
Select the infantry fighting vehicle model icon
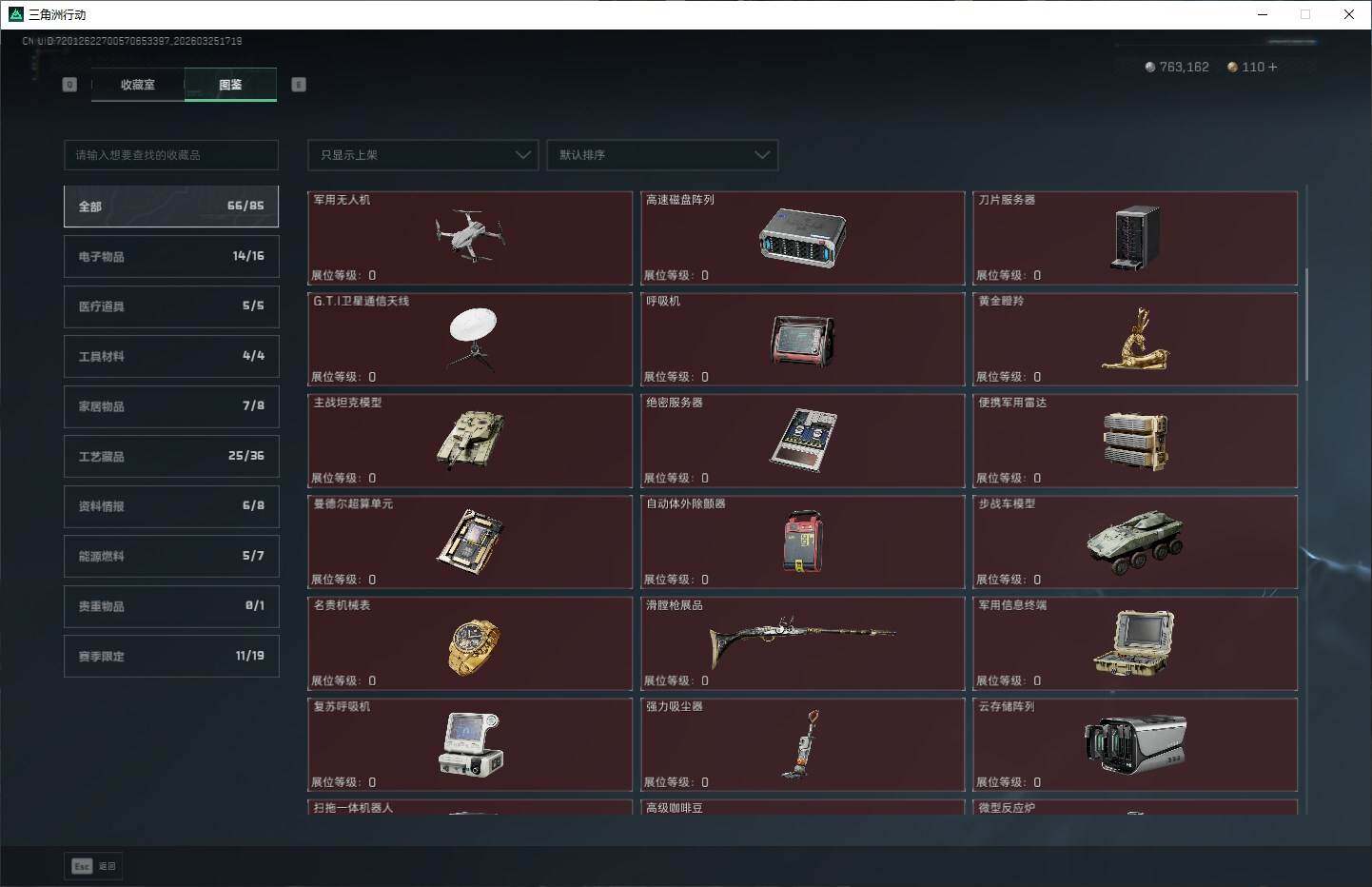pos(1135,542)
